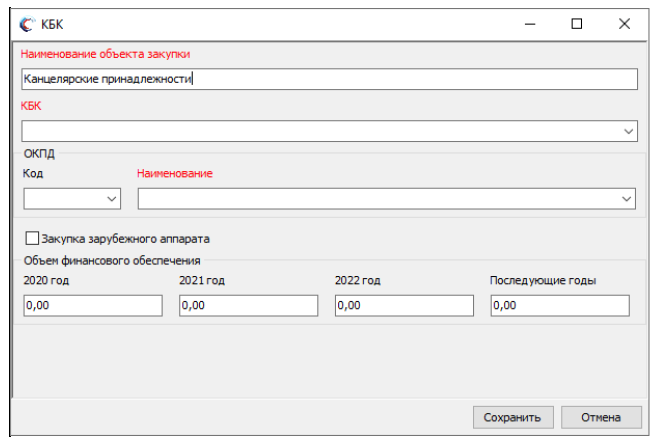Click the КБК window title bar text

52,23
